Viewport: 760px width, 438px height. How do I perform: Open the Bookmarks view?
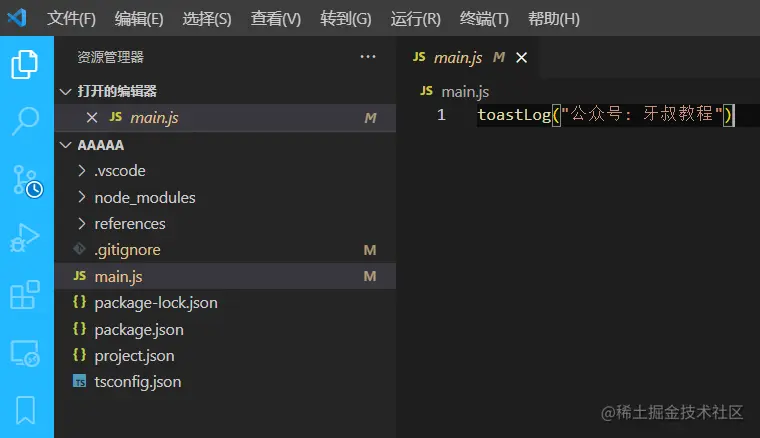(x=25, y=410)
